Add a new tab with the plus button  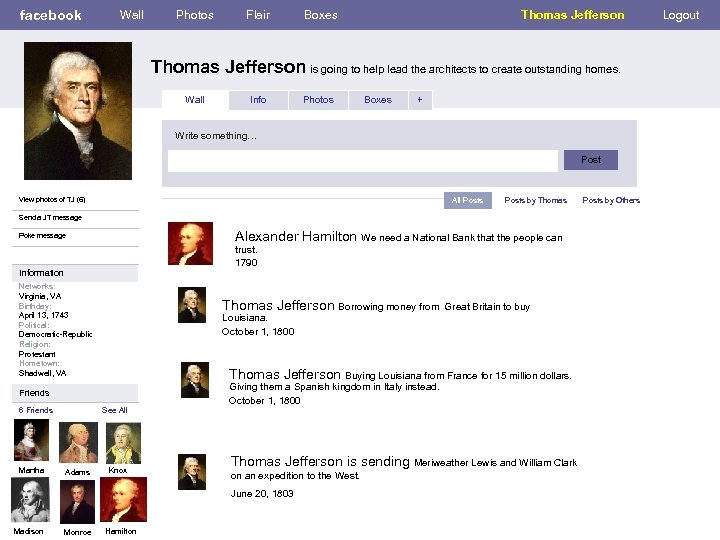point(420,100)
